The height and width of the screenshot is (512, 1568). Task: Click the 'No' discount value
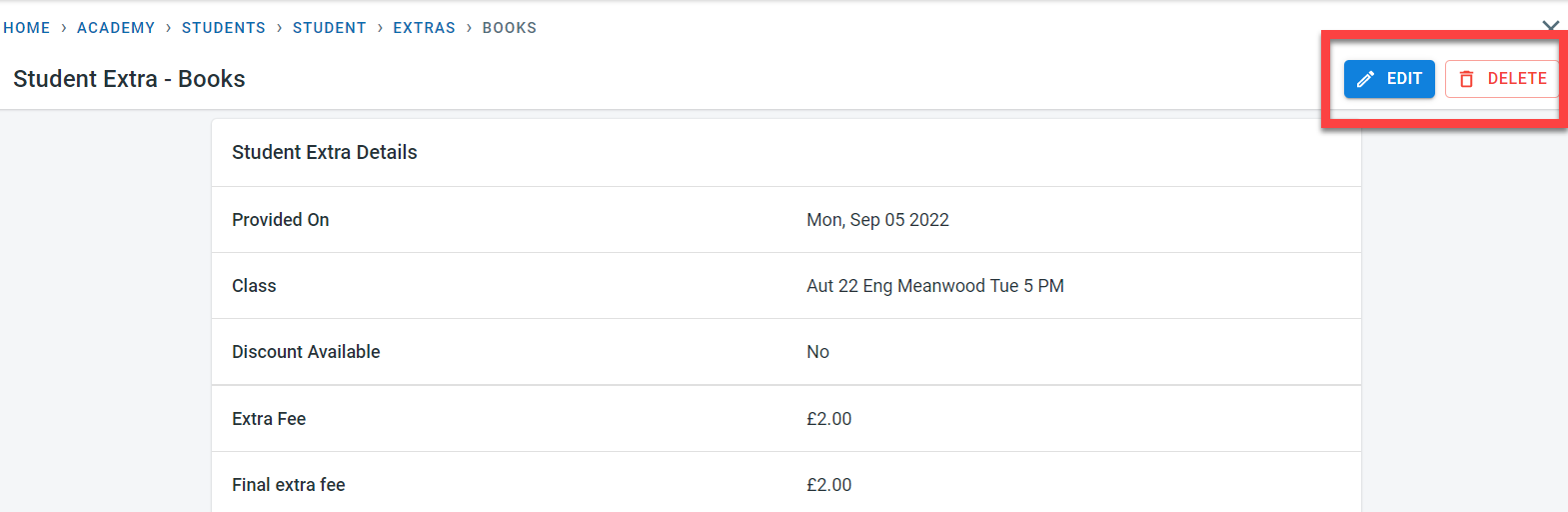point(817,352)
